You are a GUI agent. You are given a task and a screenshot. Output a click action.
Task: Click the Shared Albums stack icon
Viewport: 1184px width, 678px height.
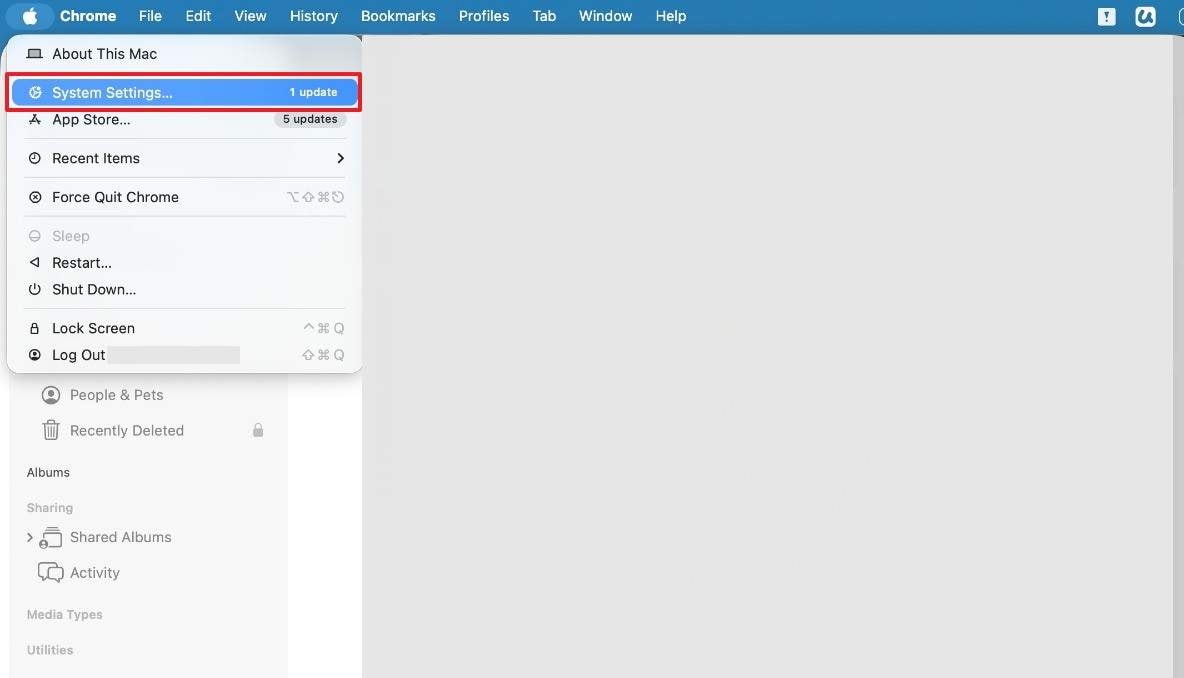[51, 538]
